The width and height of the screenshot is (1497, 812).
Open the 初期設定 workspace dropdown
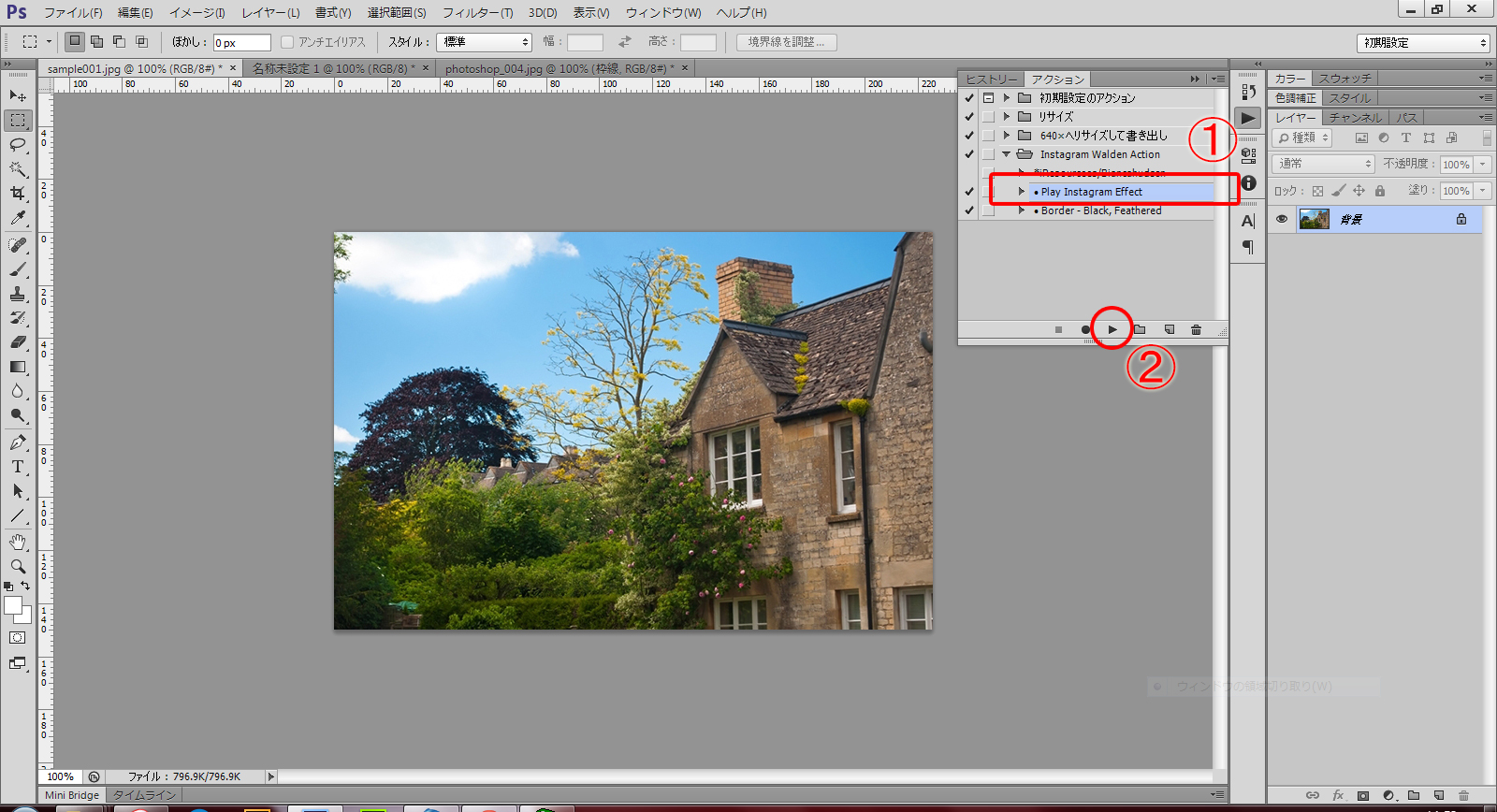1422,43
